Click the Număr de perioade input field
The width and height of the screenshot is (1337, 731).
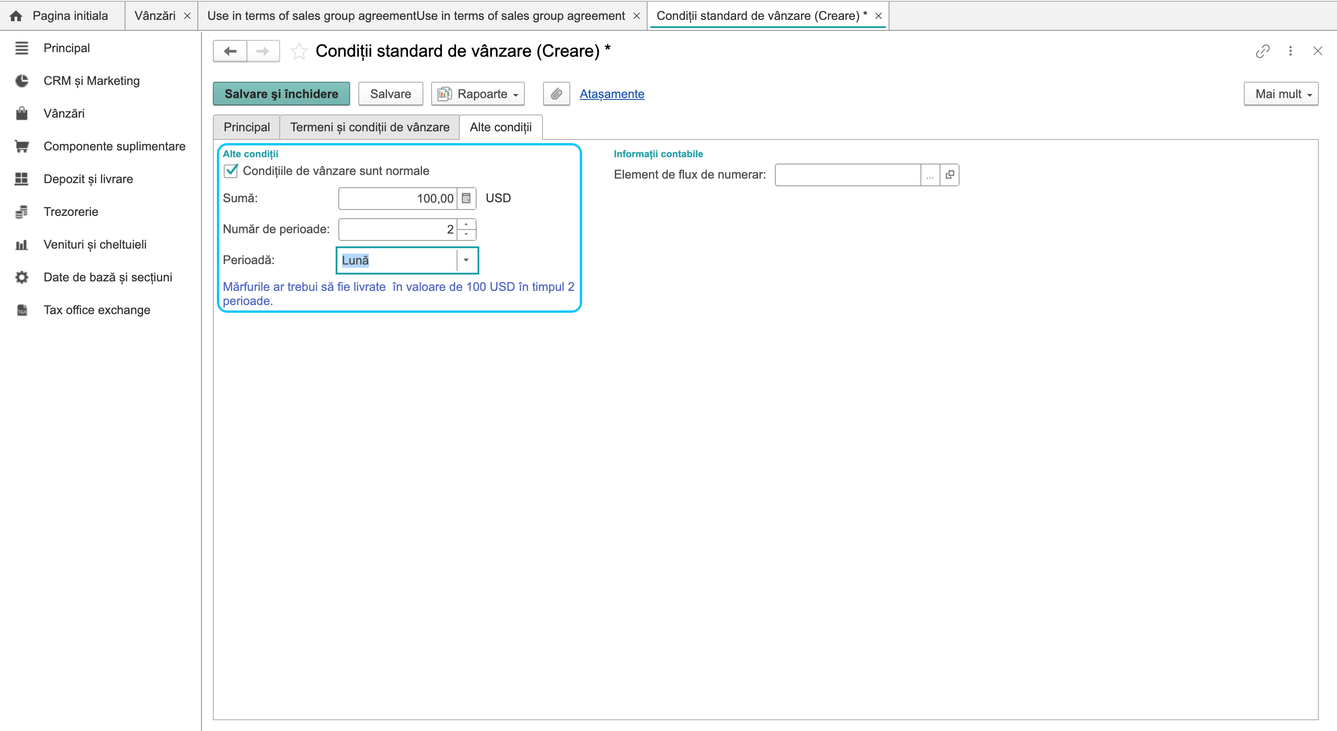pos(398,229)
